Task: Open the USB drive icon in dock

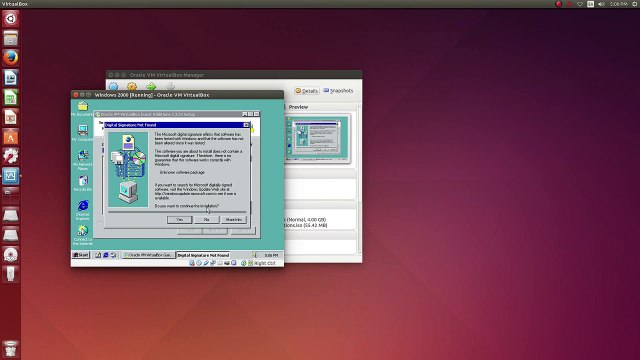Action: [11, 273]
